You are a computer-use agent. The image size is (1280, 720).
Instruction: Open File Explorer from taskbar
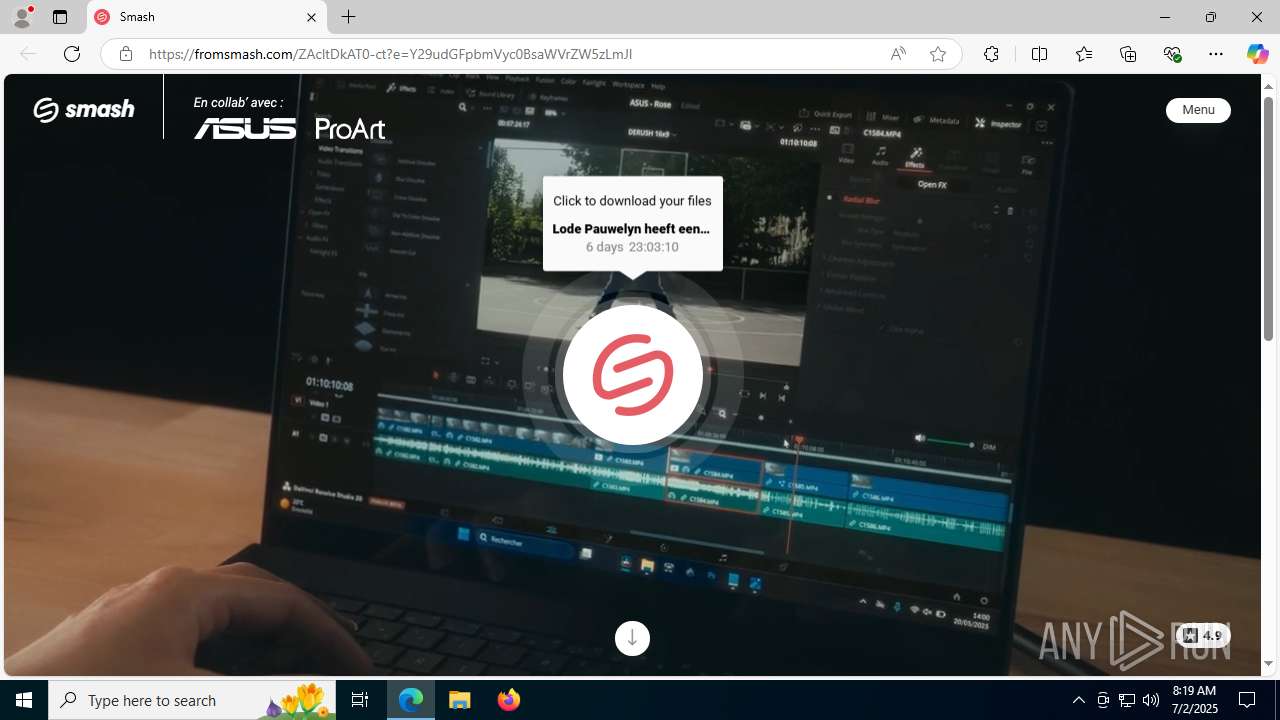pos(460,700)
